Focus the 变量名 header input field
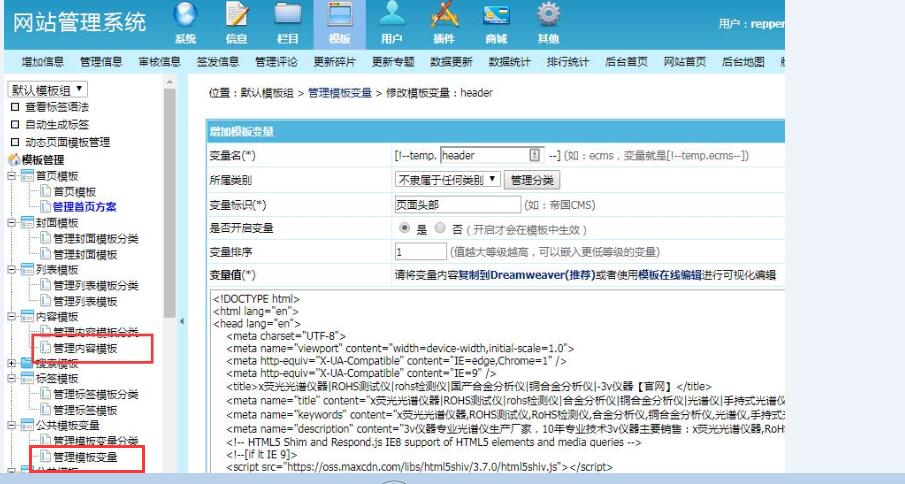This screenshot has height=484, width=905. 491,155
